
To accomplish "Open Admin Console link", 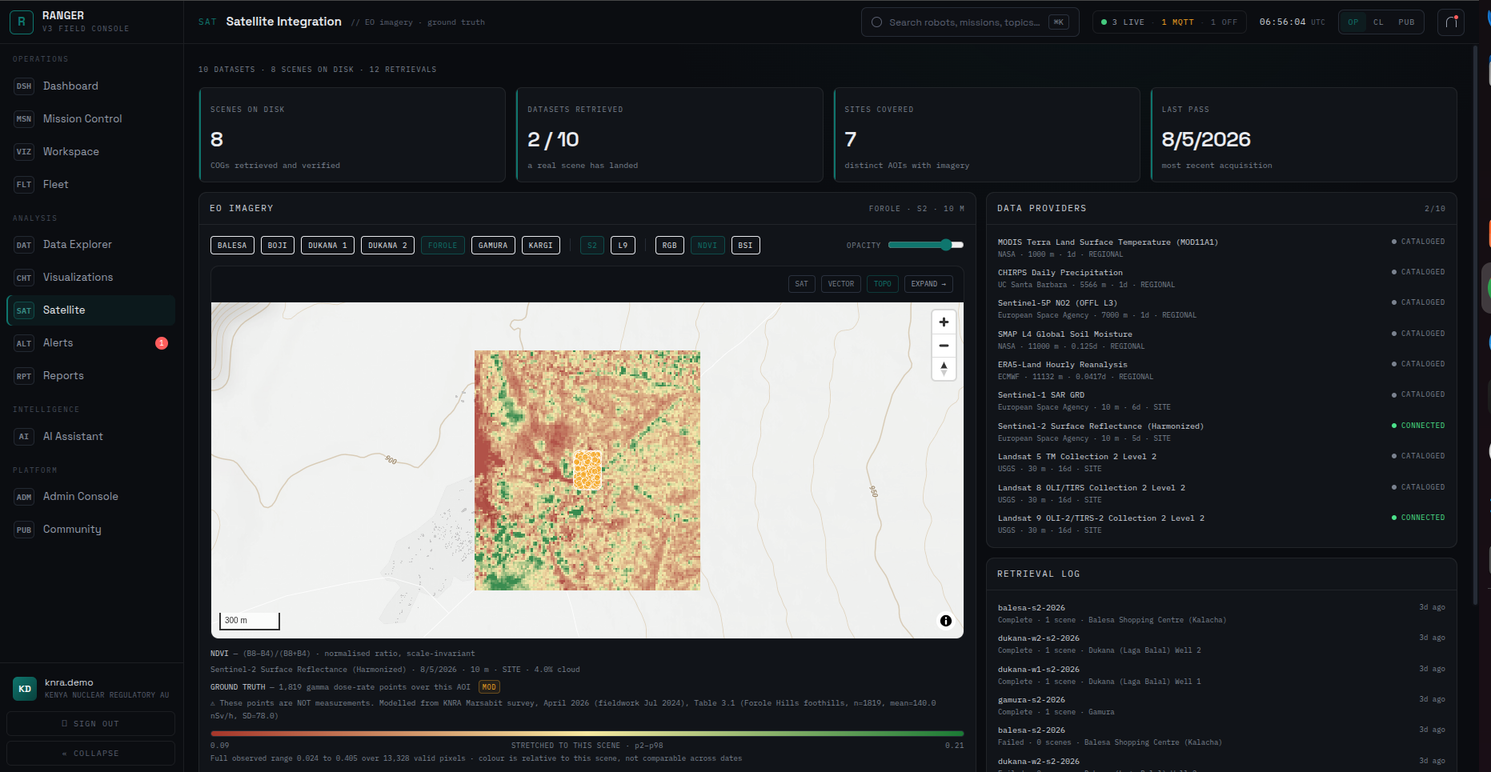I will [x=90, y=496].
